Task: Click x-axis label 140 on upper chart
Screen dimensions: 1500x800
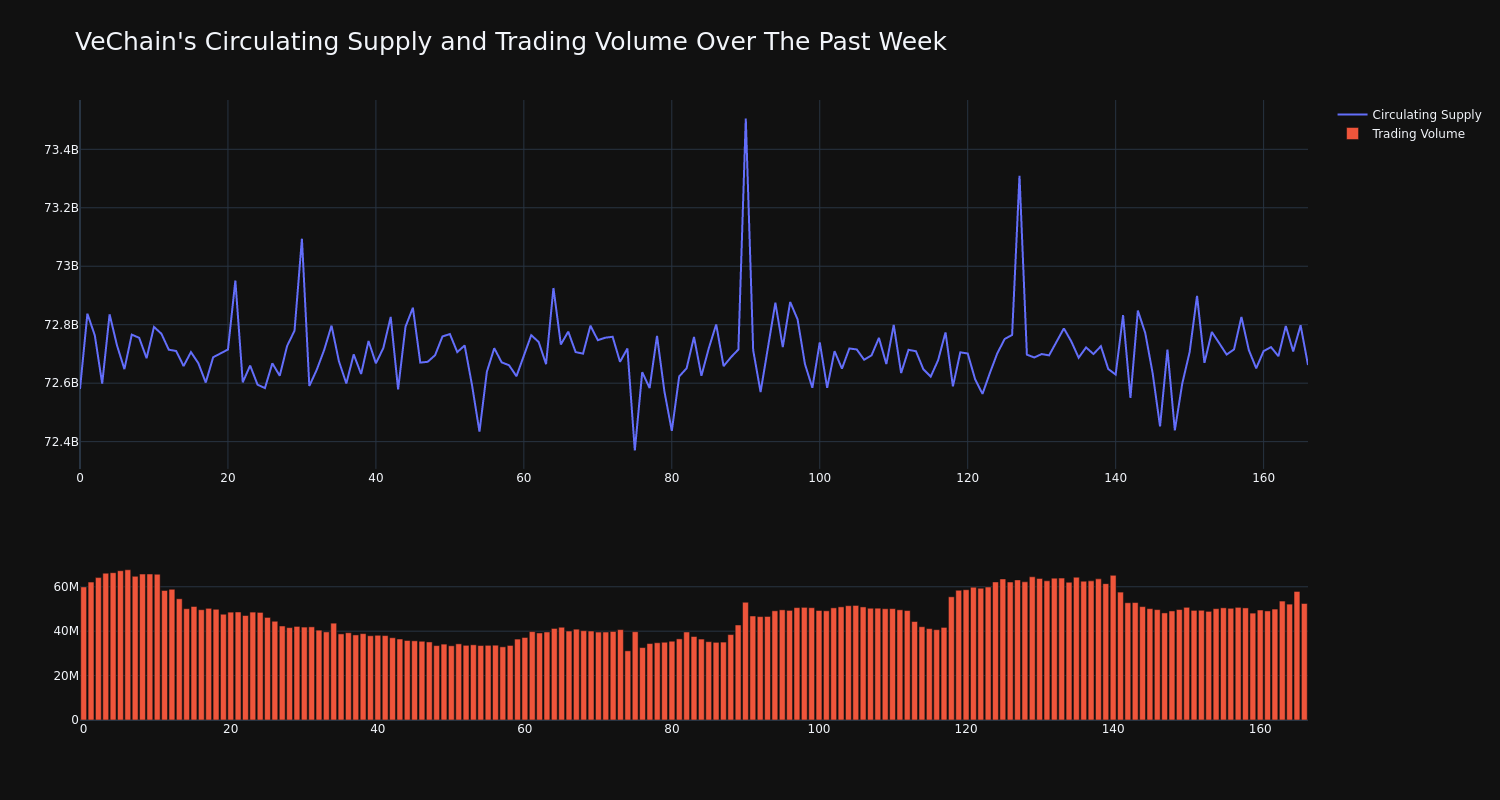Action: click(1115, 478)
